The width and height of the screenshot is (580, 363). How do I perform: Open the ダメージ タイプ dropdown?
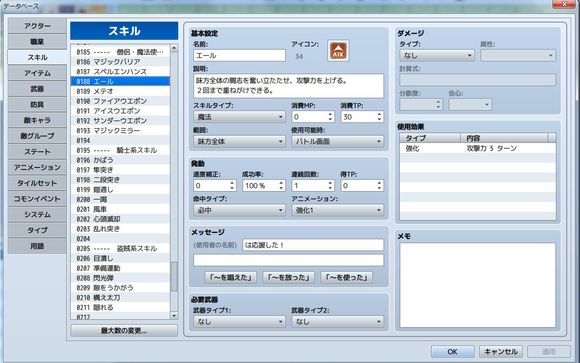pos(437,56)
